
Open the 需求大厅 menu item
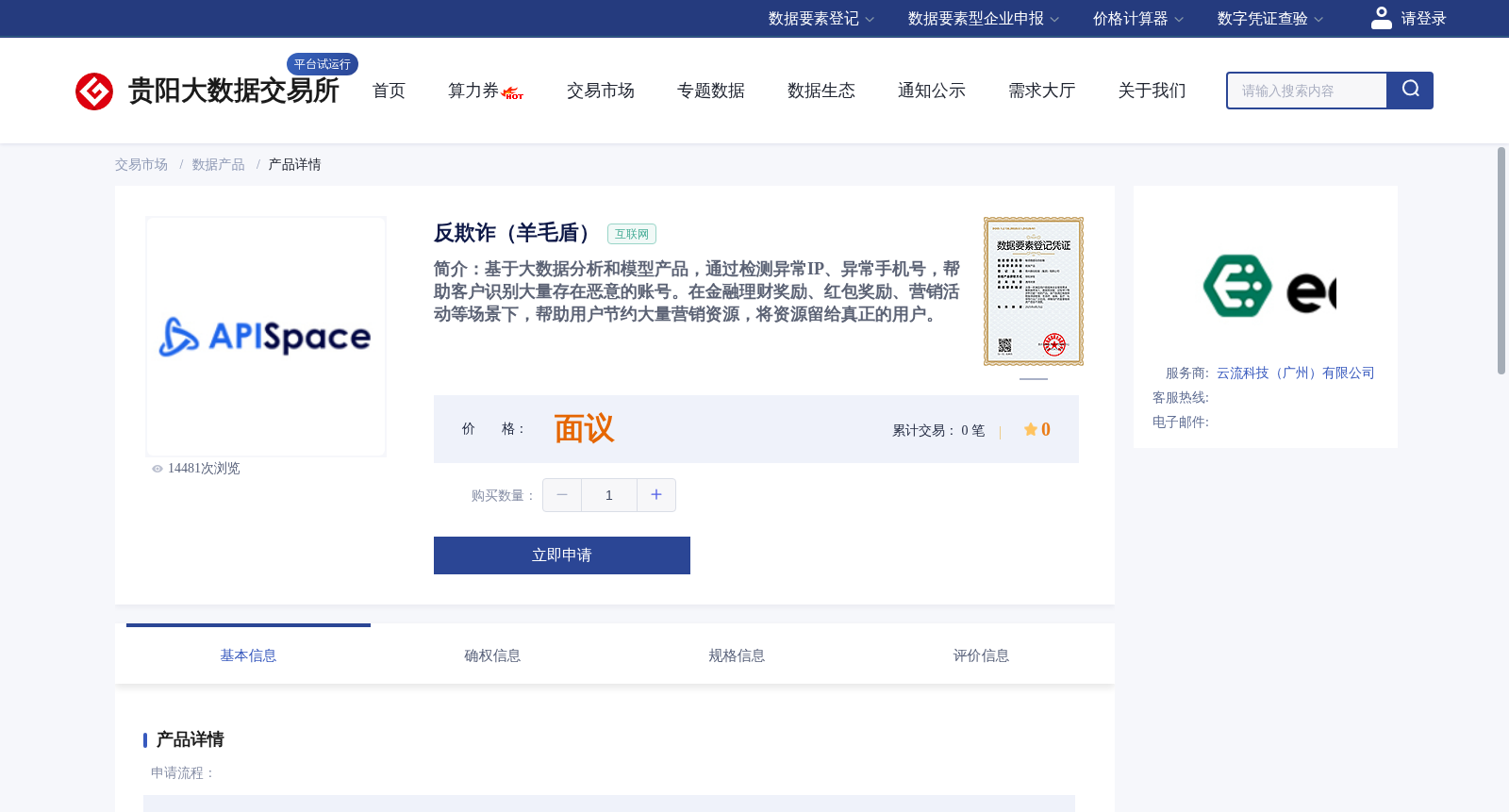pos(1042,91)
